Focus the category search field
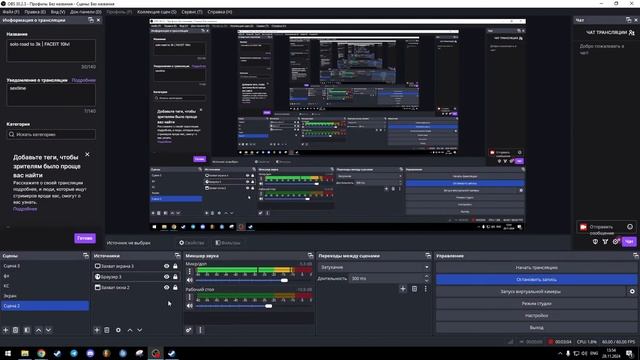 tap(51, 134)
